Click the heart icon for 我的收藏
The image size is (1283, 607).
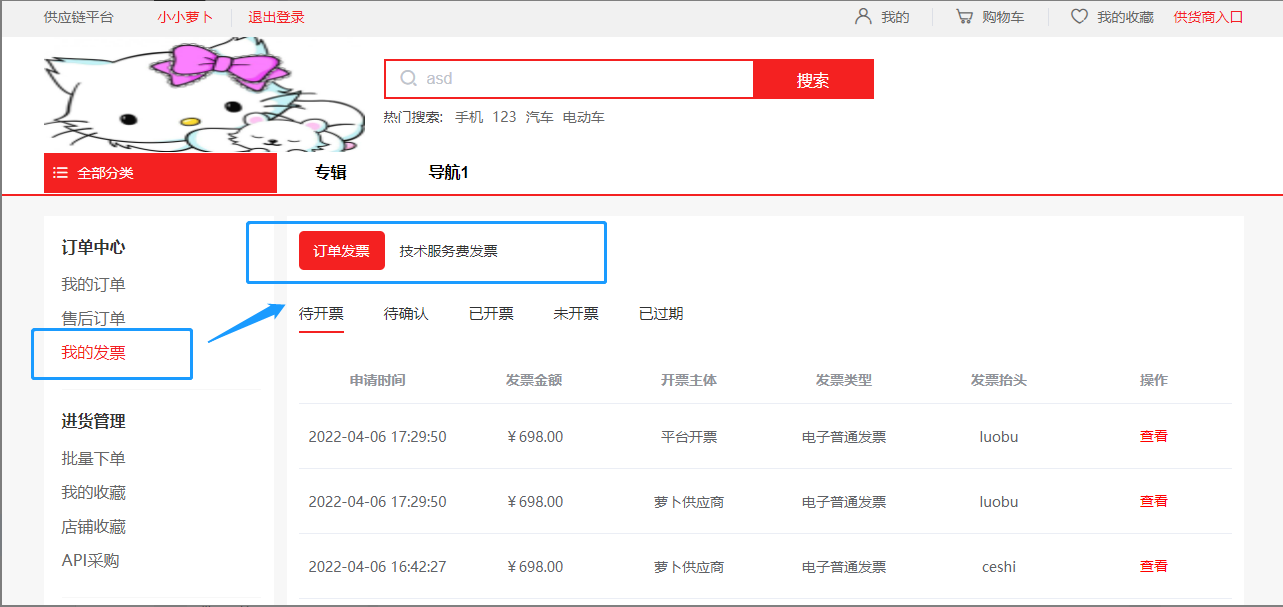(x=1079, y=17)
